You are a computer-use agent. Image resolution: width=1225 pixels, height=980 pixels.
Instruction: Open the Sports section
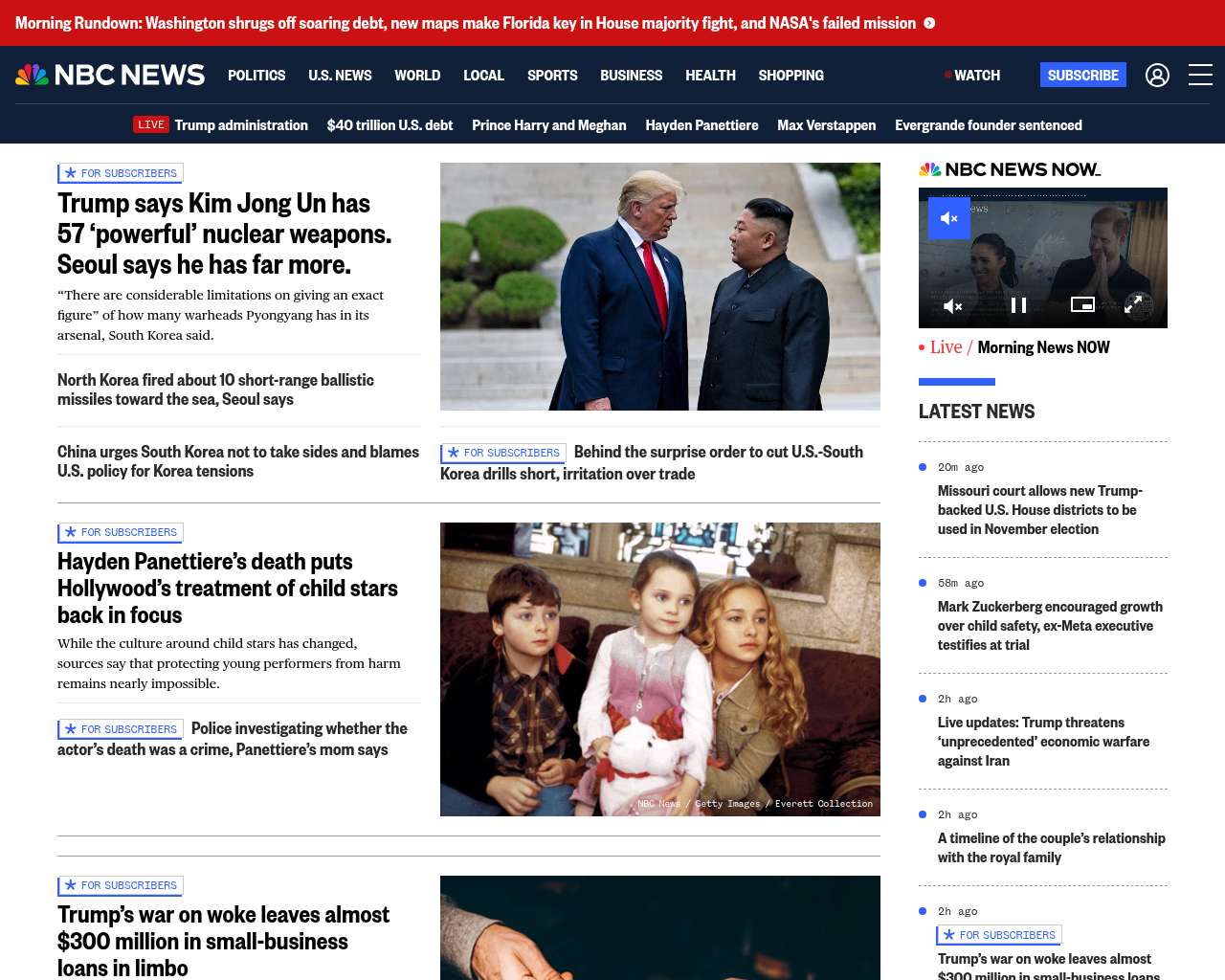552,75
